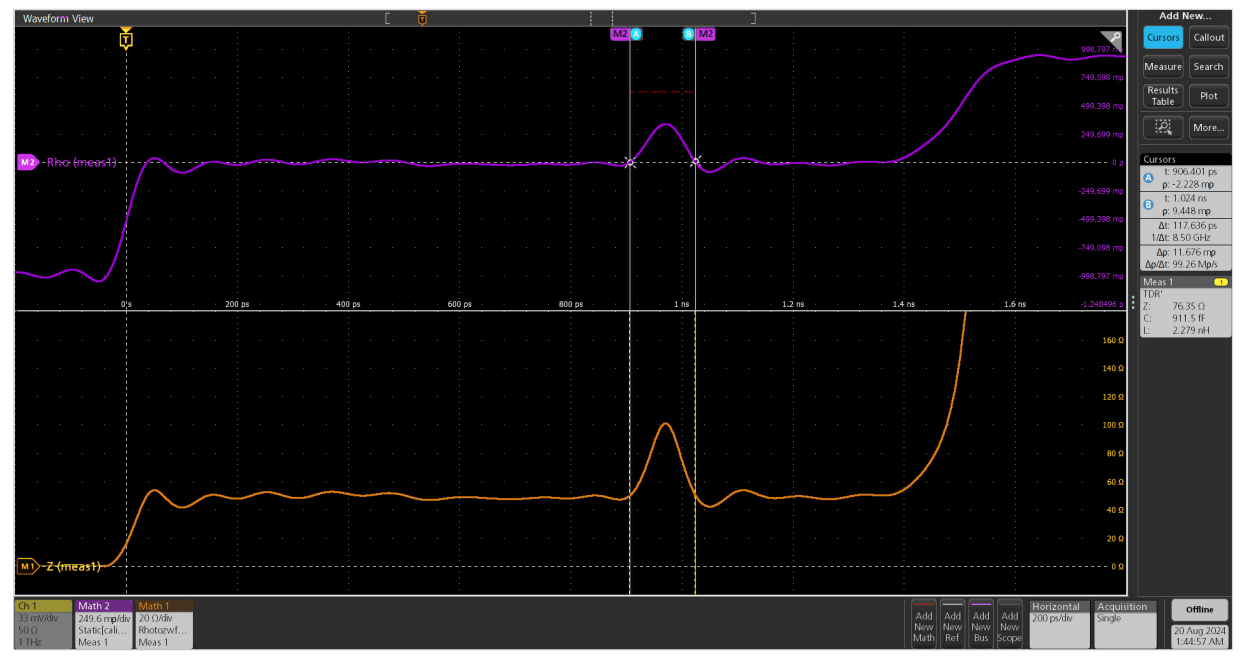Click the Waveform View title

pos(59,19)
